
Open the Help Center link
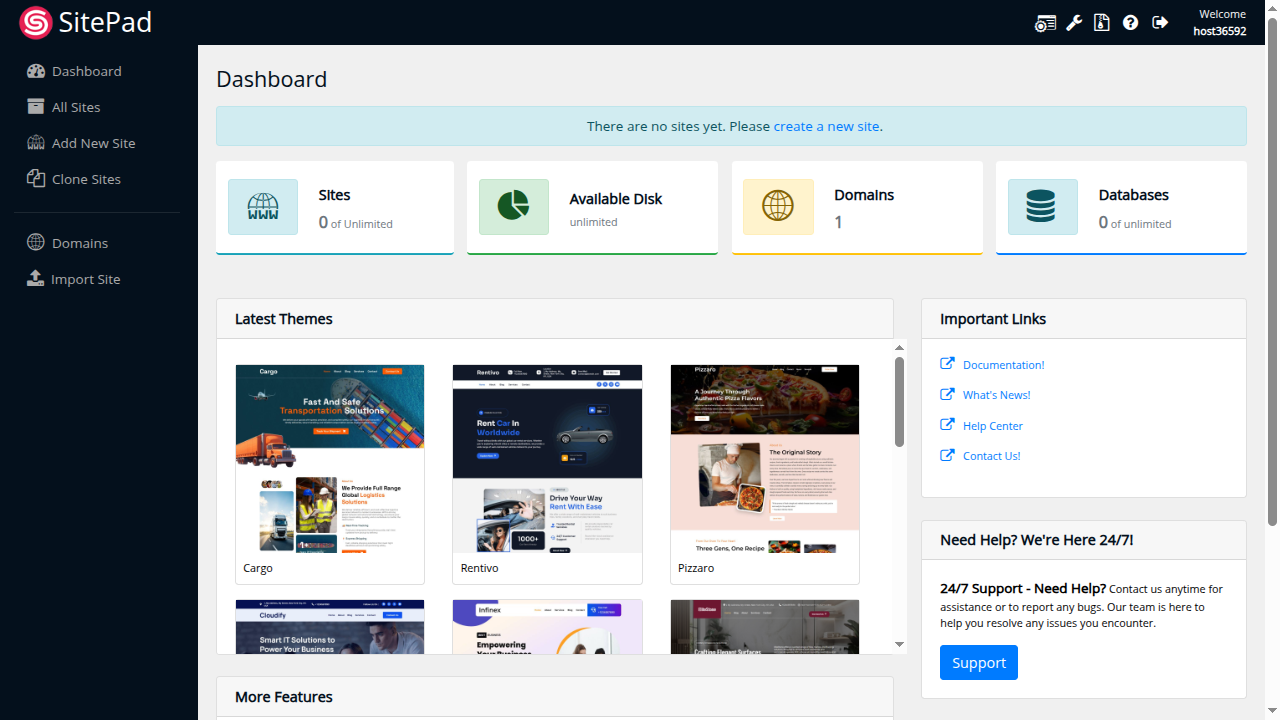click(x=993, y=426)
